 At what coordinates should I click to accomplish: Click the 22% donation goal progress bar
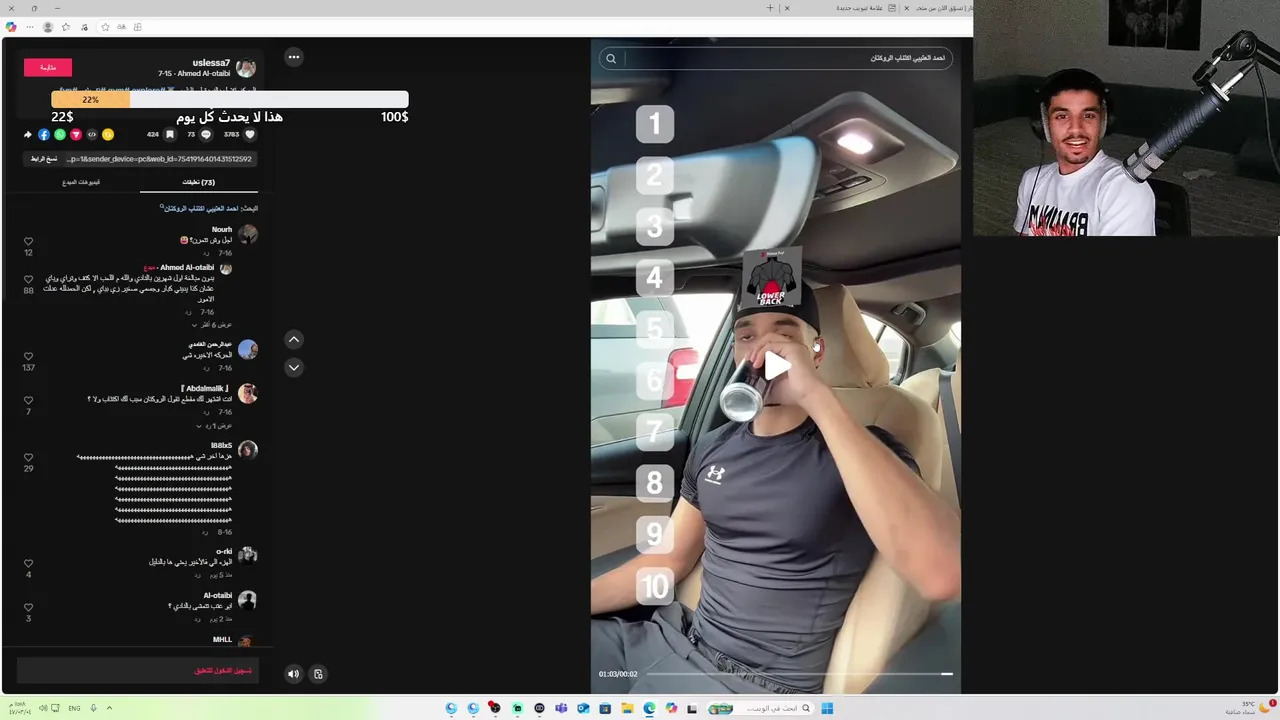point(230,100)
